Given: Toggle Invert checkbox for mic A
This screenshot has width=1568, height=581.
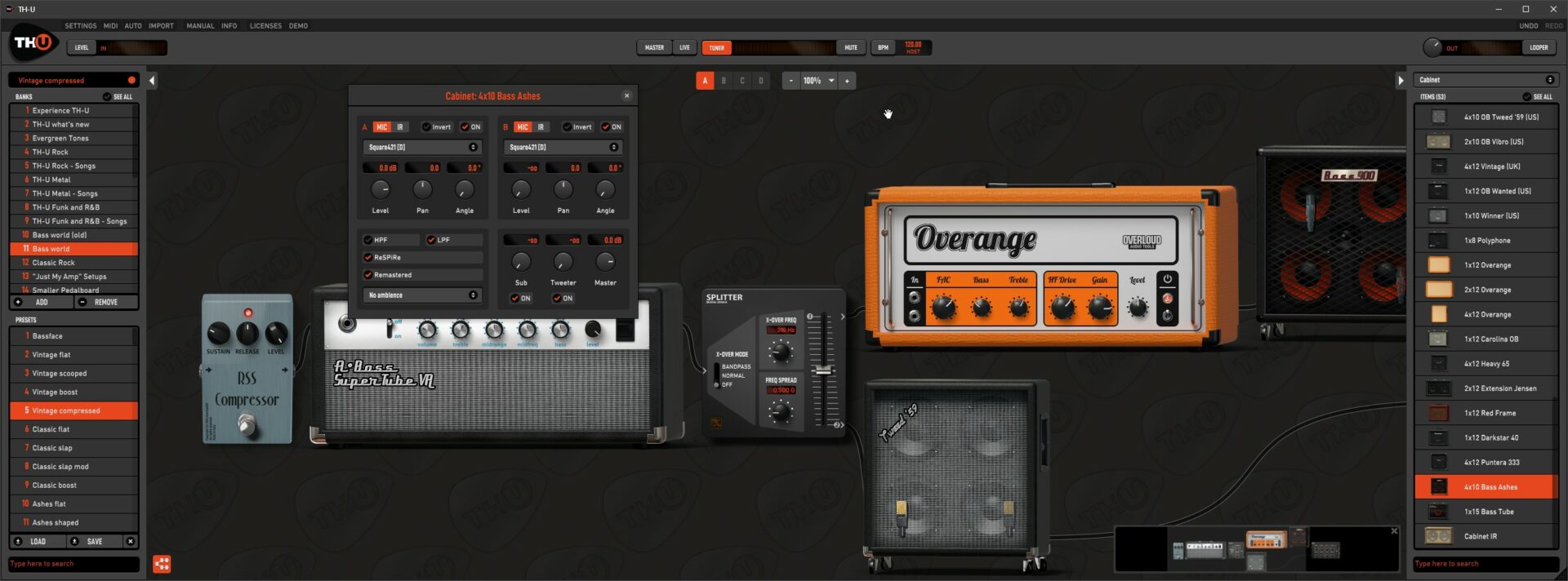Looking at the screenshot, I should coord(426,127).
